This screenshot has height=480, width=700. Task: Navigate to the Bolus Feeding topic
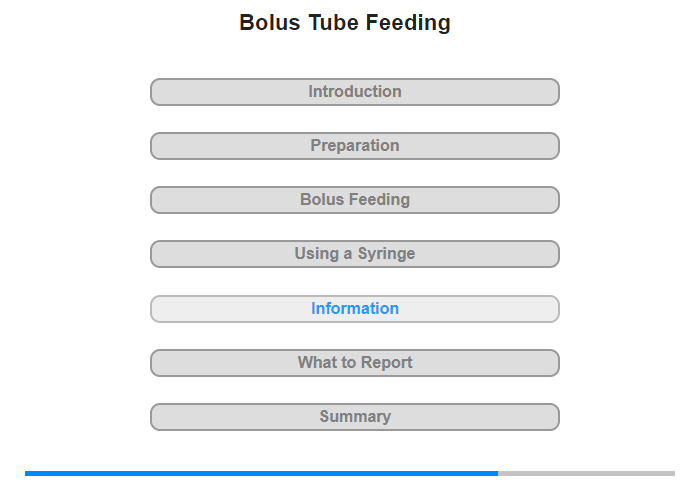click(x=354, y=200)
